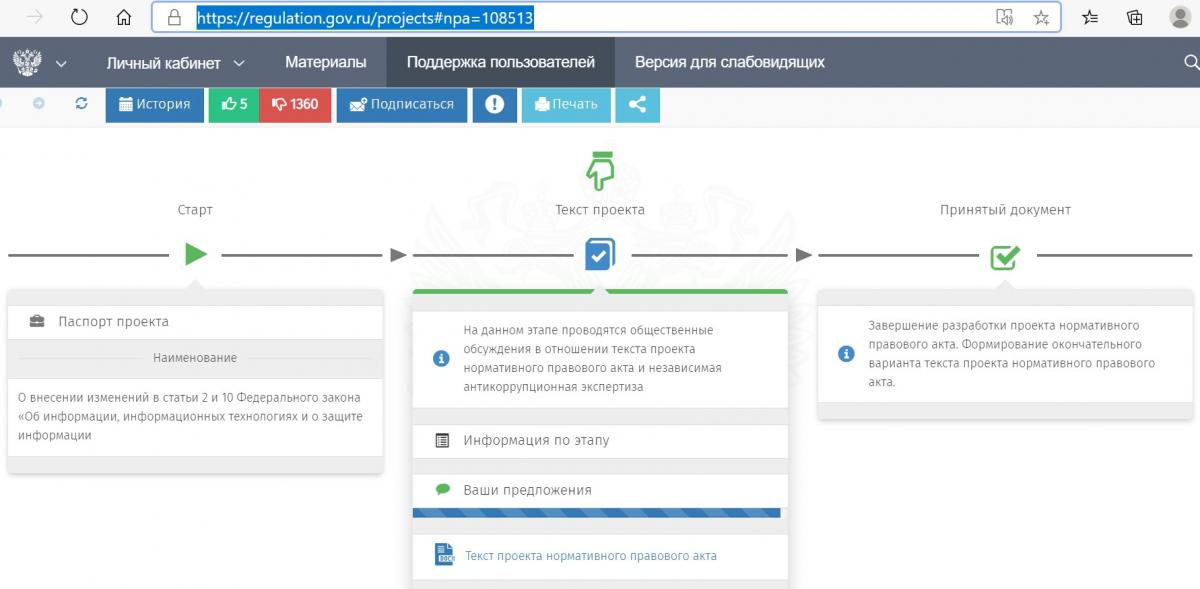Click the blue checkmark stage icon under Текст проекта
The image size is (1200, 589).
click(599, 254)
